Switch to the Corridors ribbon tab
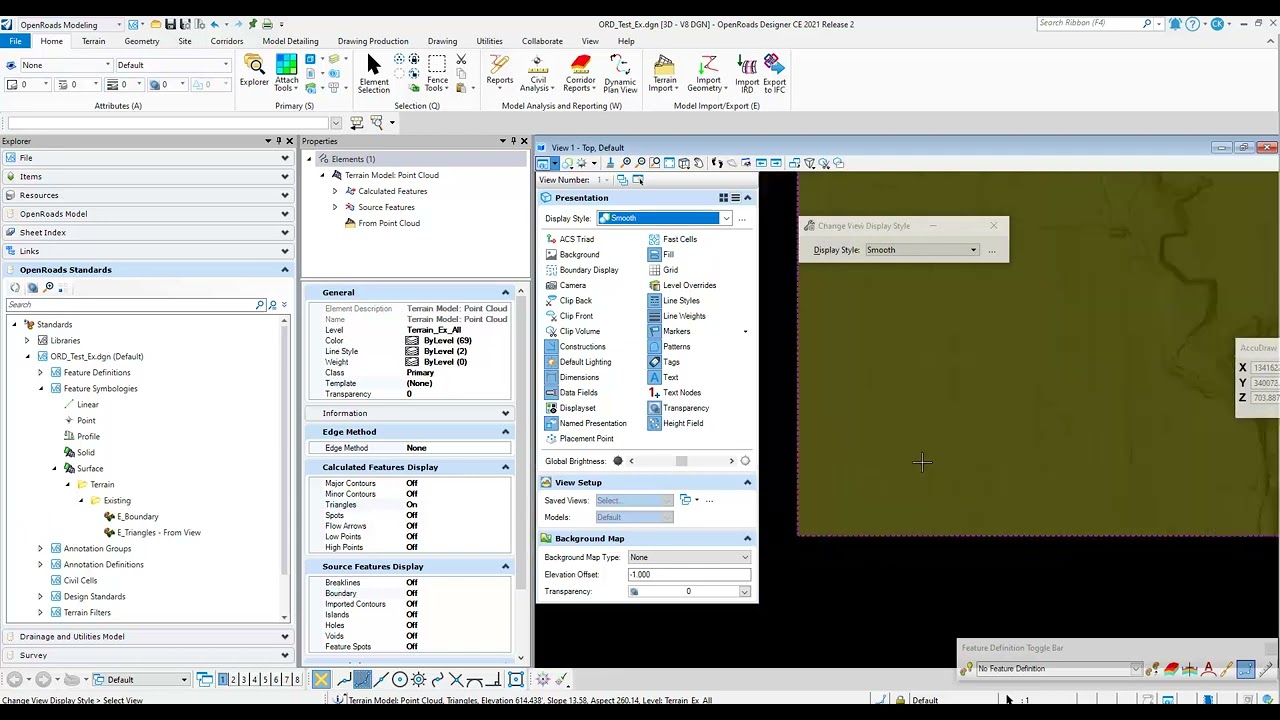This screenshot has height=720, width=1280. coord(227,41)
